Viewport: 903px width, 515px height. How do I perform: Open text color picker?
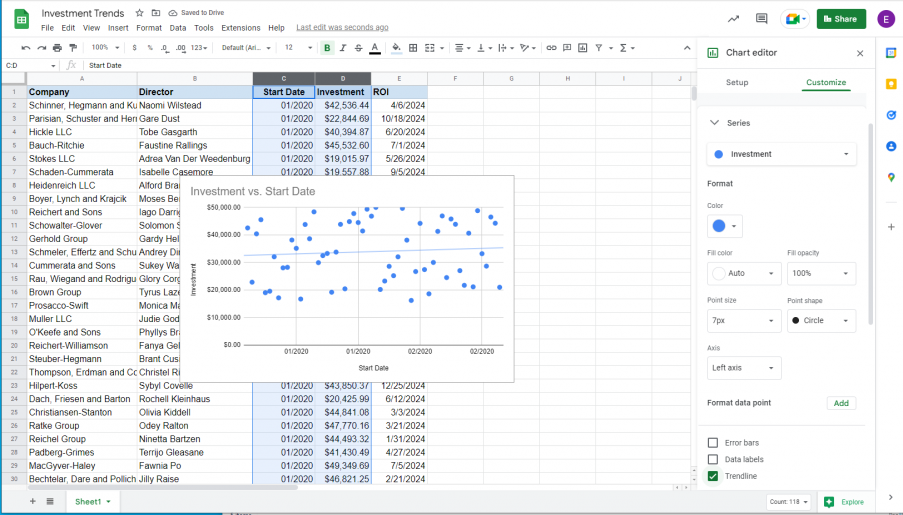point(374,48)
